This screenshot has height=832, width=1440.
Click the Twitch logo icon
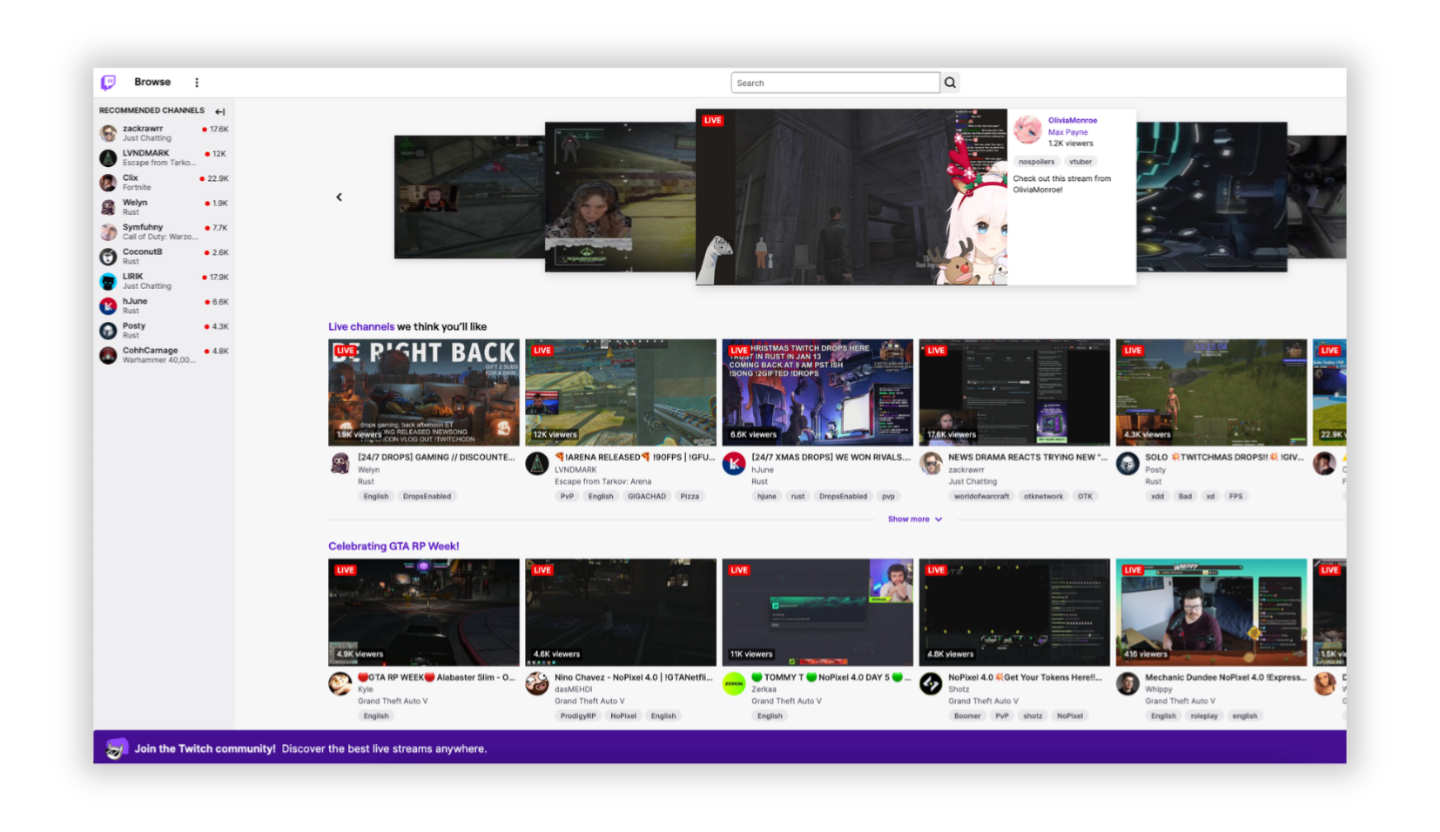click(107, 82)
